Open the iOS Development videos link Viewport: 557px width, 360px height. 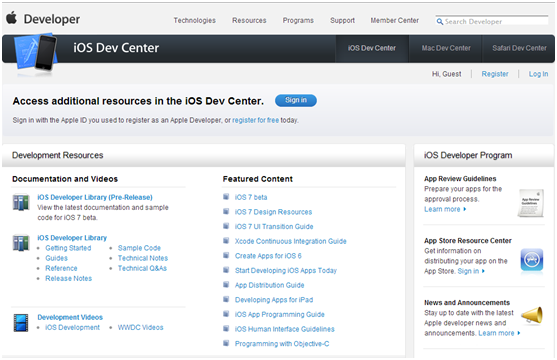coord(72,327)
